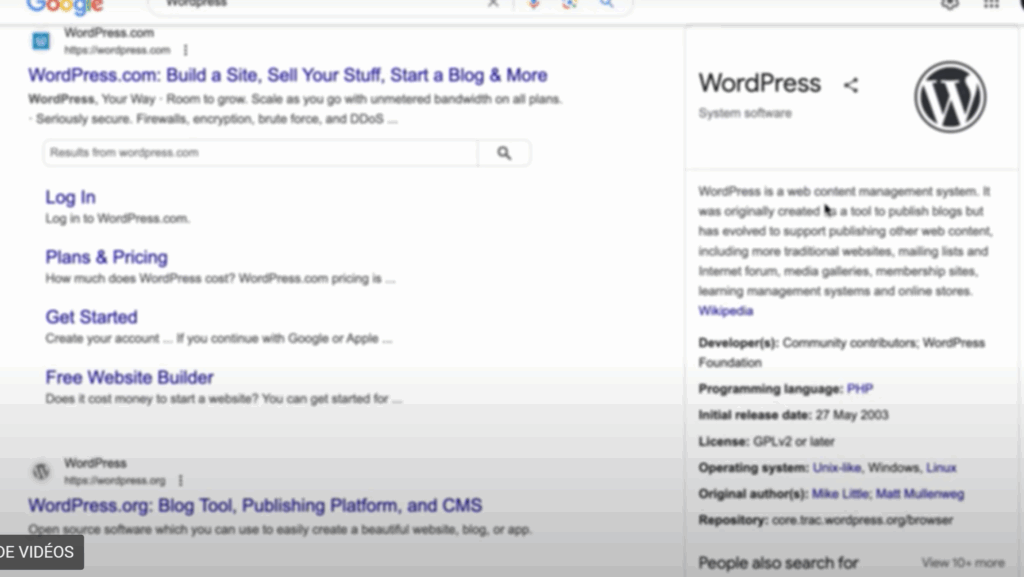
Task: Open the WordPress.com: Build a Site result
Action: [287, 75]
